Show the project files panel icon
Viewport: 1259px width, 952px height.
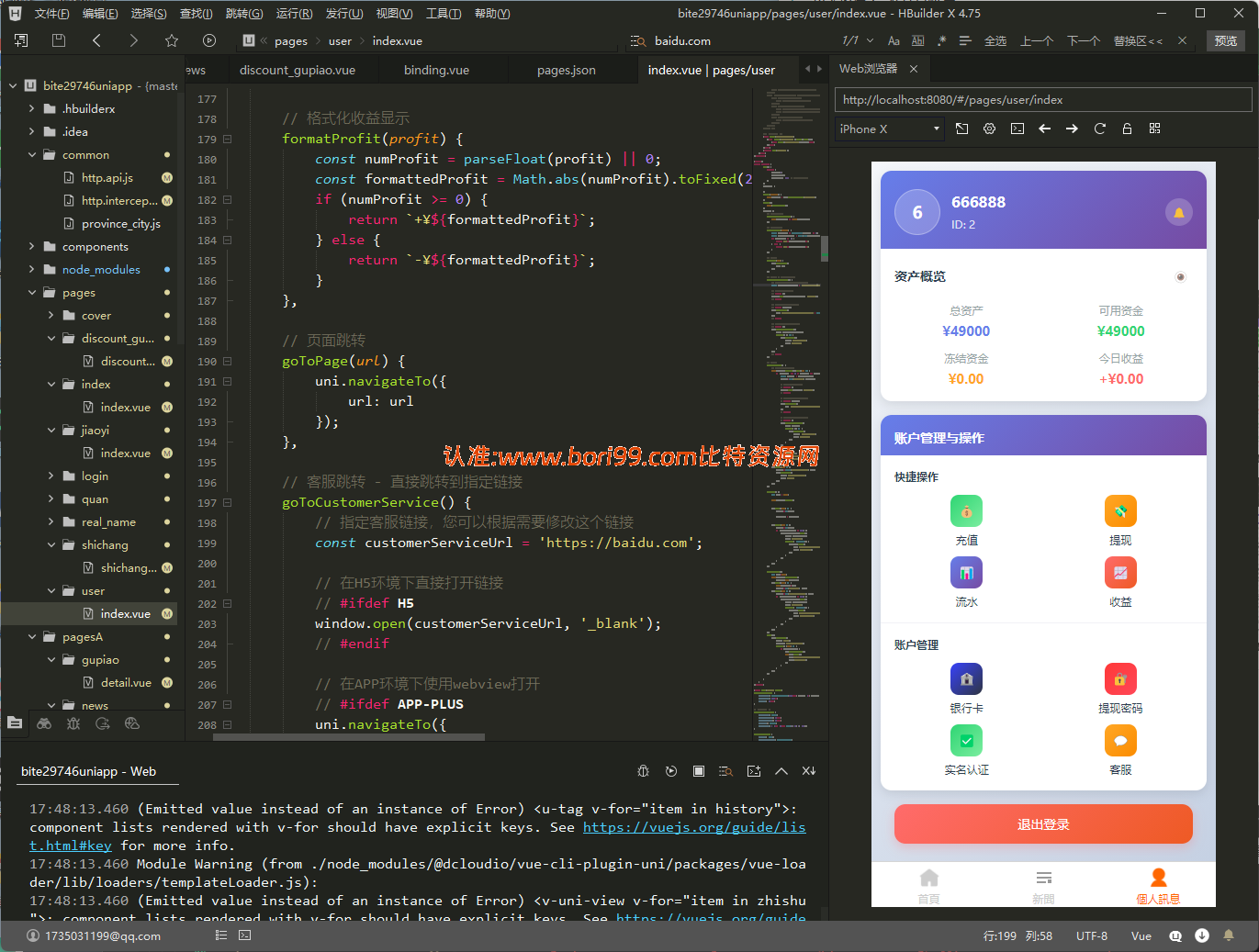tap(15, 723)
